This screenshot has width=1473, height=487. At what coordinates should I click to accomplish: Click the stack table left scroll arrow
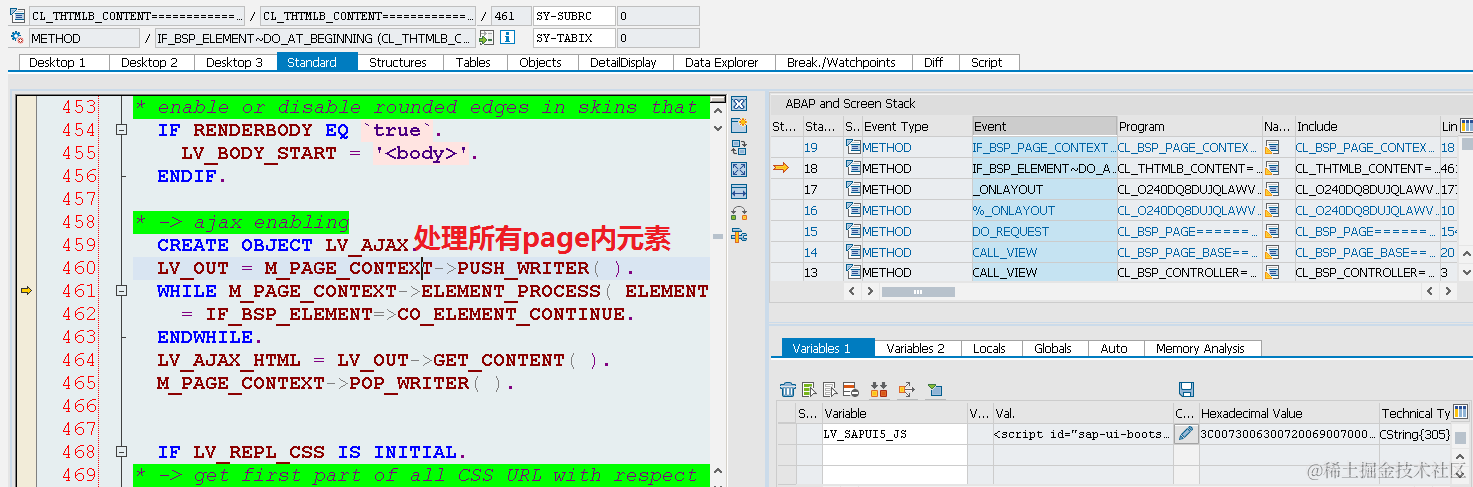[852, 291]
